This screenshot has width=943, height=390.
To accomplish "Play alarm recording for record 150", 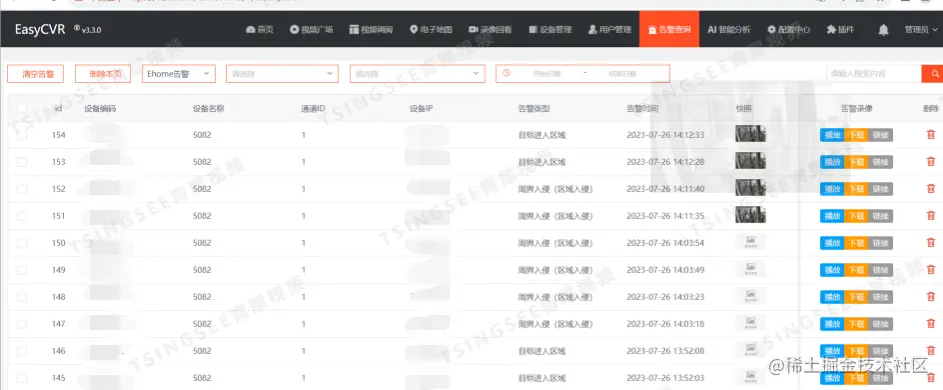I will [832, 243].
